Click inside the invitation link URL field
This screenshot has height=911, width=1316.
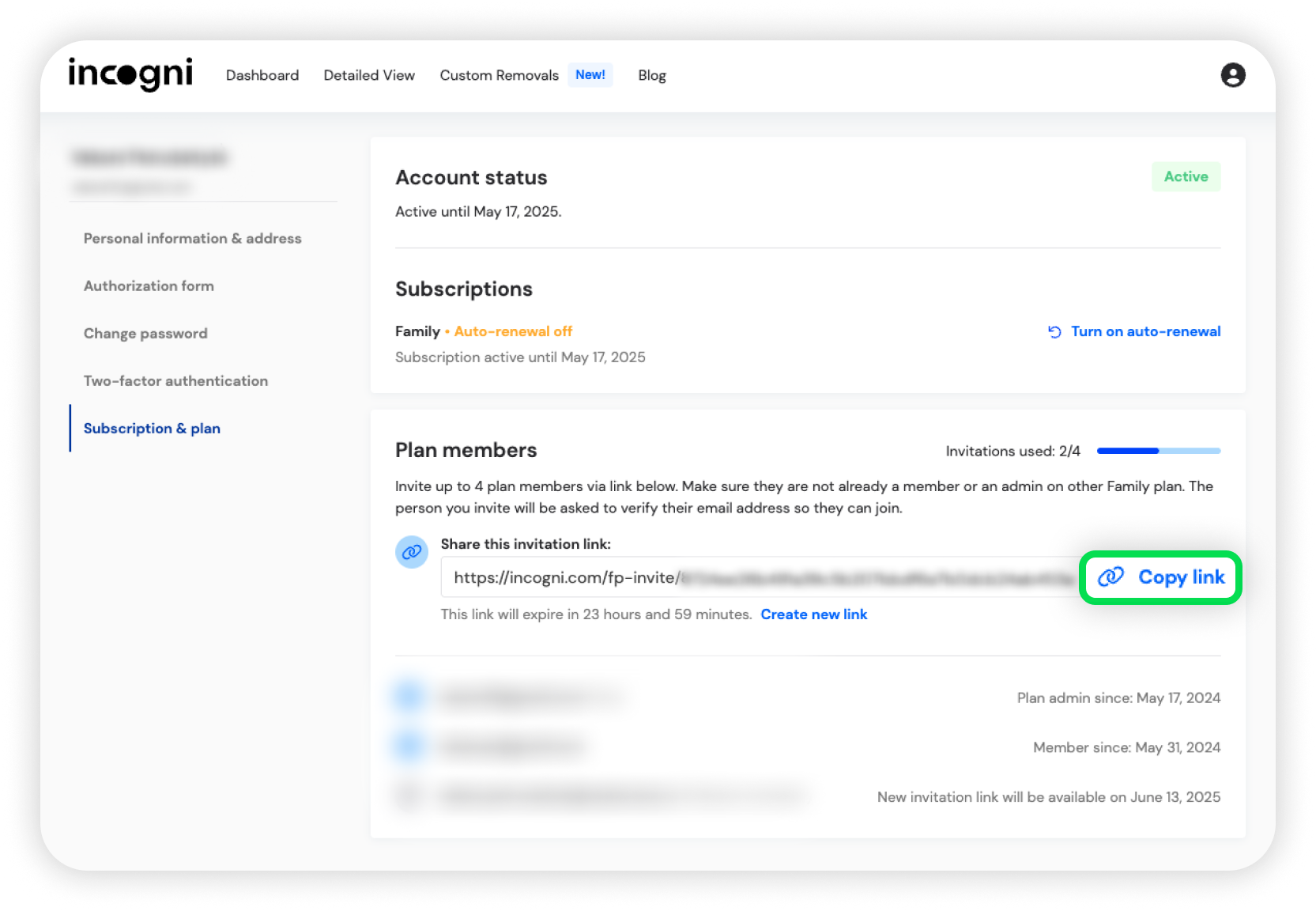pos(759,577)
